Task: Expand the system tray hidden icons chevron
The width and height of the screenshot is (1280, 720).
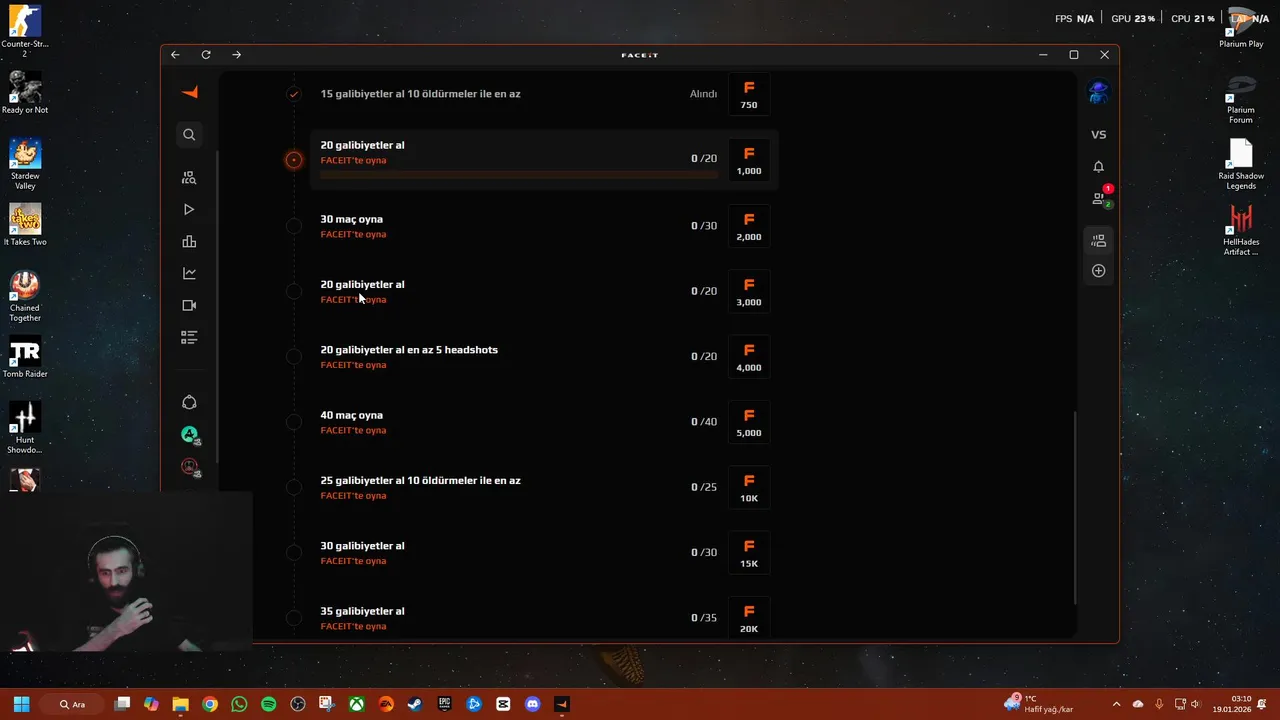Action: [x=1116, y=704]
